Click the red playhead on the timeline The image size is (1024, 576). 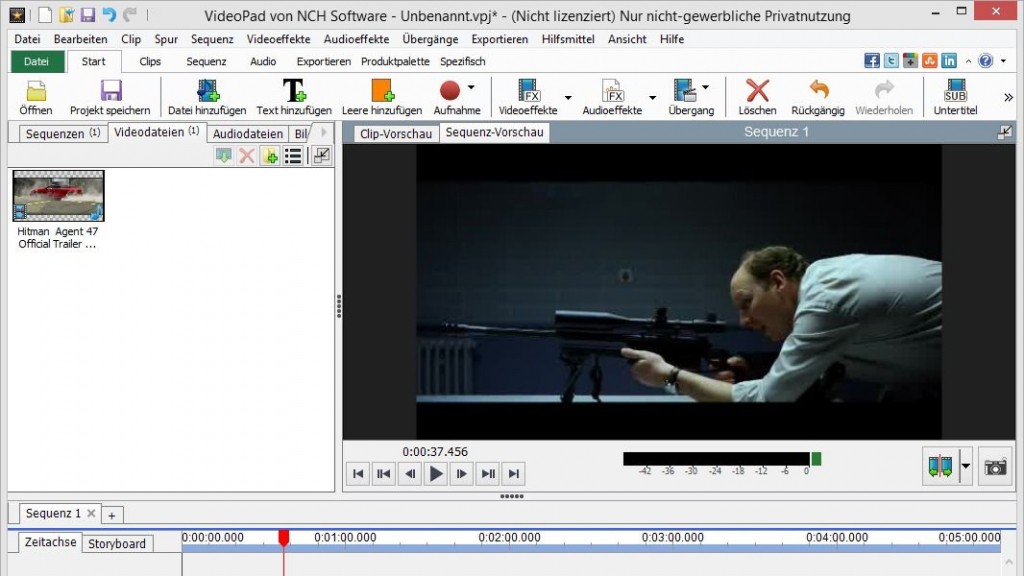point(283,538)
